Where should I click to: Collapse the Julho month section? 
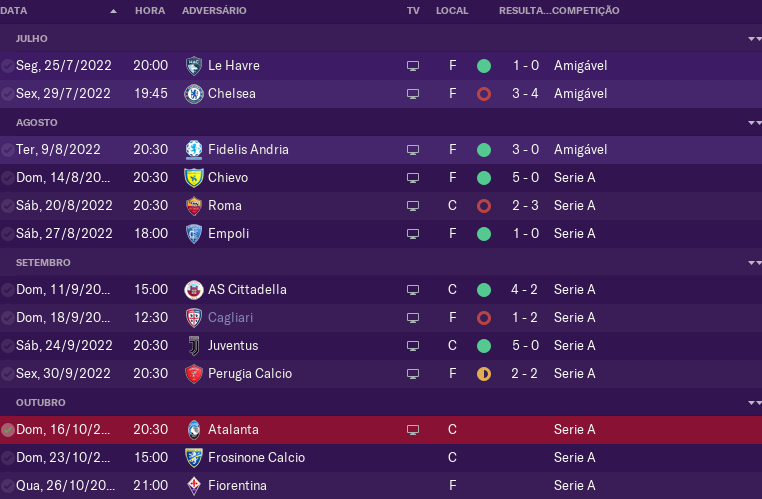pos(754,39)
